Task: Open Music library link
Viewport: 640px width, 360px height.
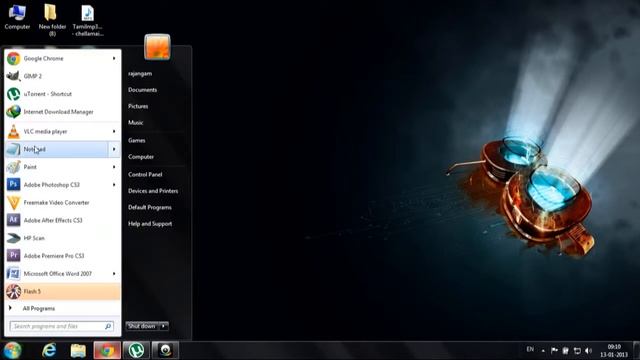Action: click(x=136, y=122)
